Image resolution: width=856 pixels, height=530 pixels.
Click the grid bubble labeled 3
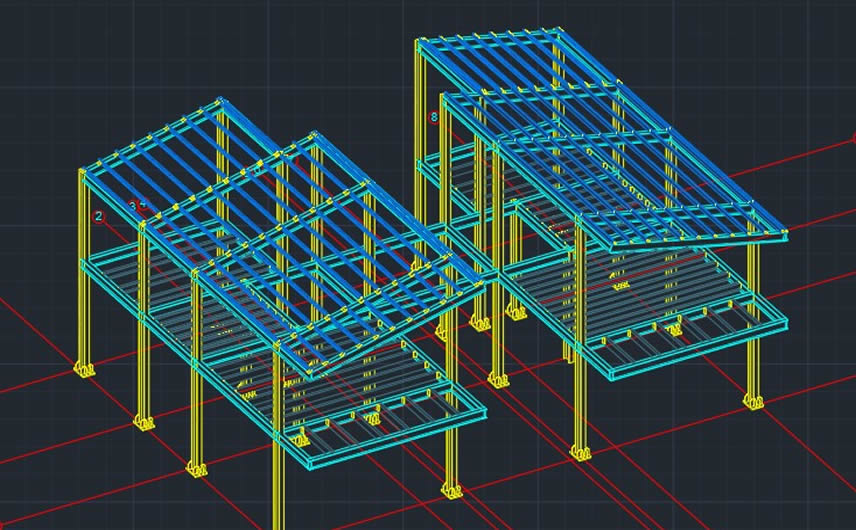pyautogui.click(x=133, y=206)
